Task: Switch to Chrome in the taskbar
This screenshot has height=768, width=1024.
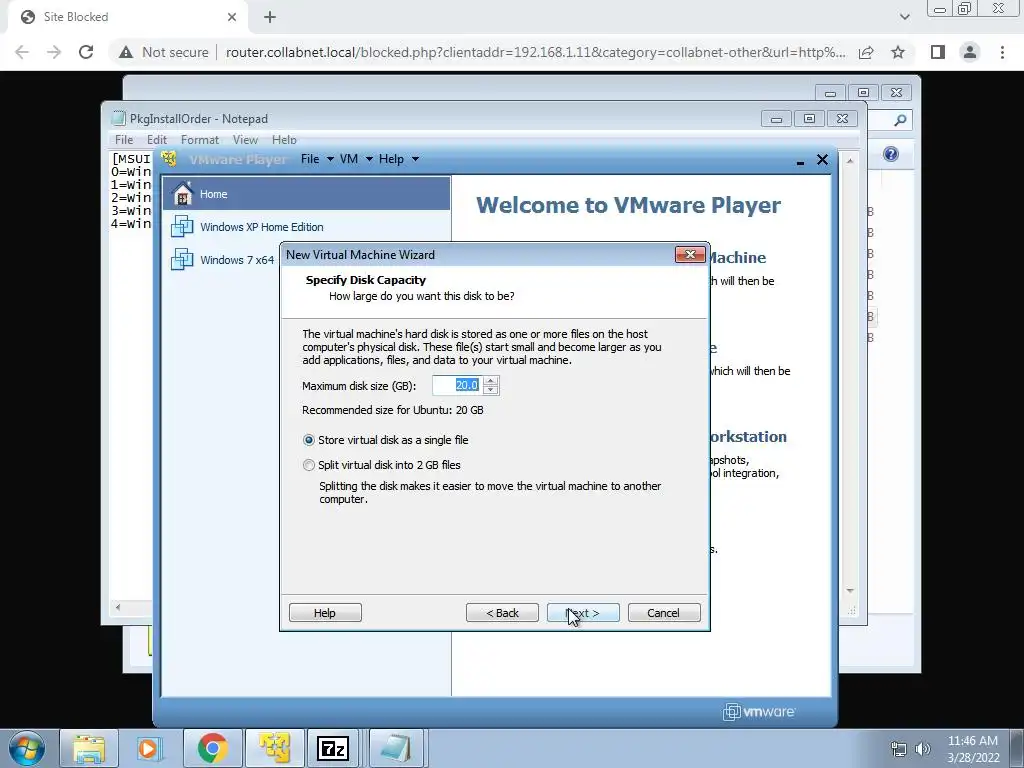Action: pyautogui.click(x=212, y=748)
